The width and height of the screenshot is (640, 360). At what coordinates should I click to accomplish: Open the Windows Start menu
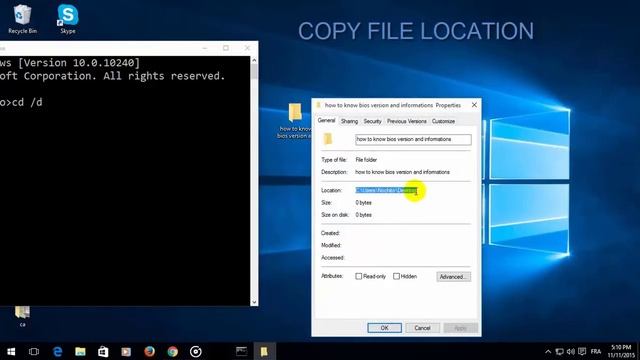[11, 351]
